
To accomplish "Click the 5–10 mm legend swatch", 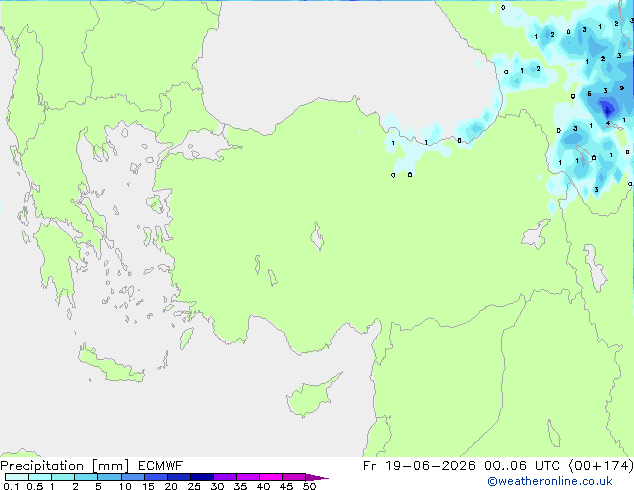I will pos(109,477).
